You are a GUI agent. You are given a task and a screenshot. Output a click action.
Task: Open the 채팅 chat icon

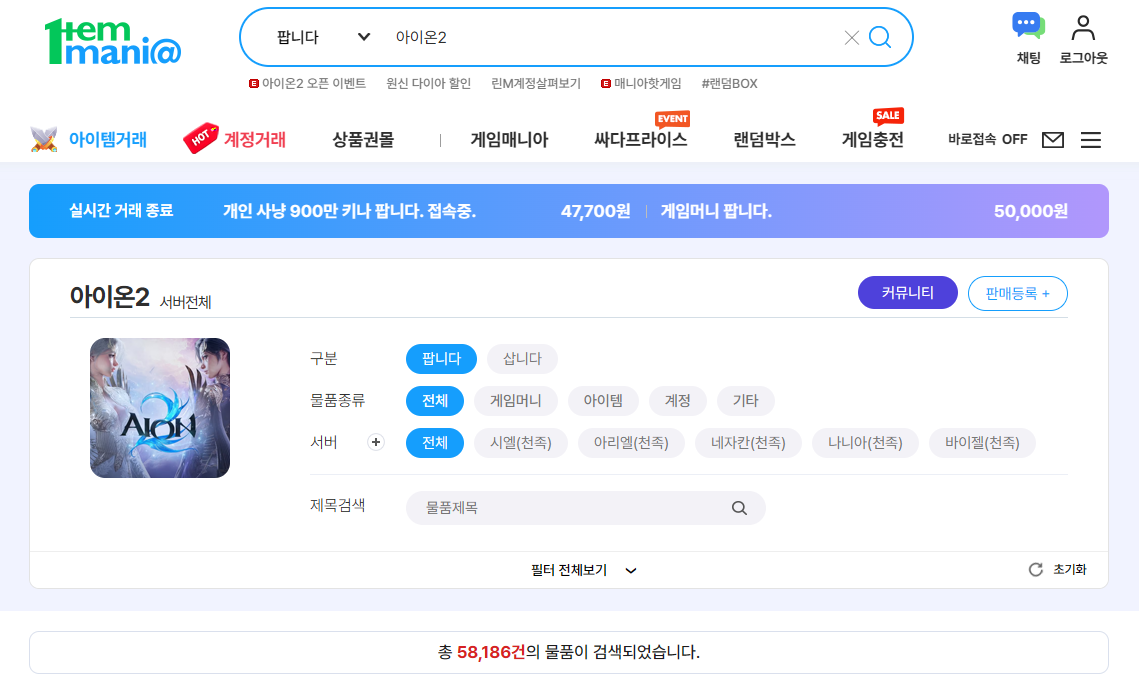tap(1029, 39)
